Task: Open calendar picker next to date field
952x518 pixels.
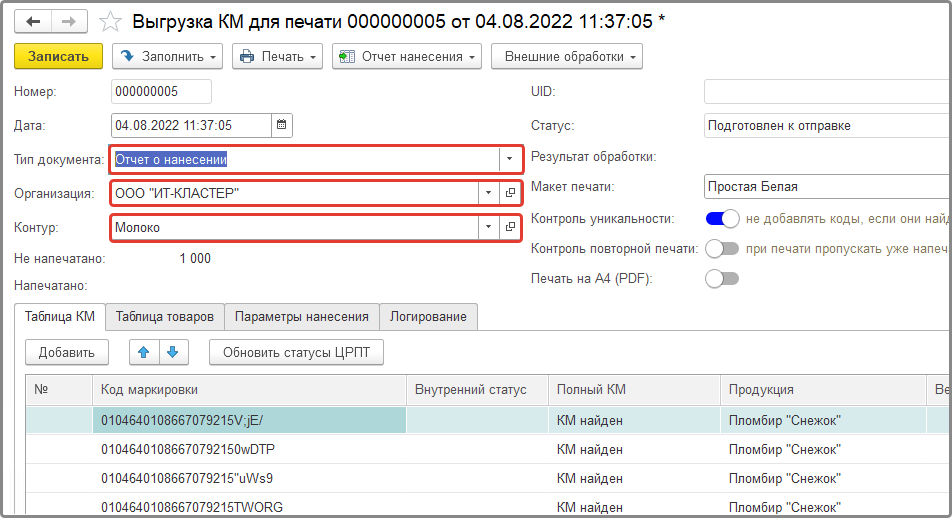Action: pos(282,125)
